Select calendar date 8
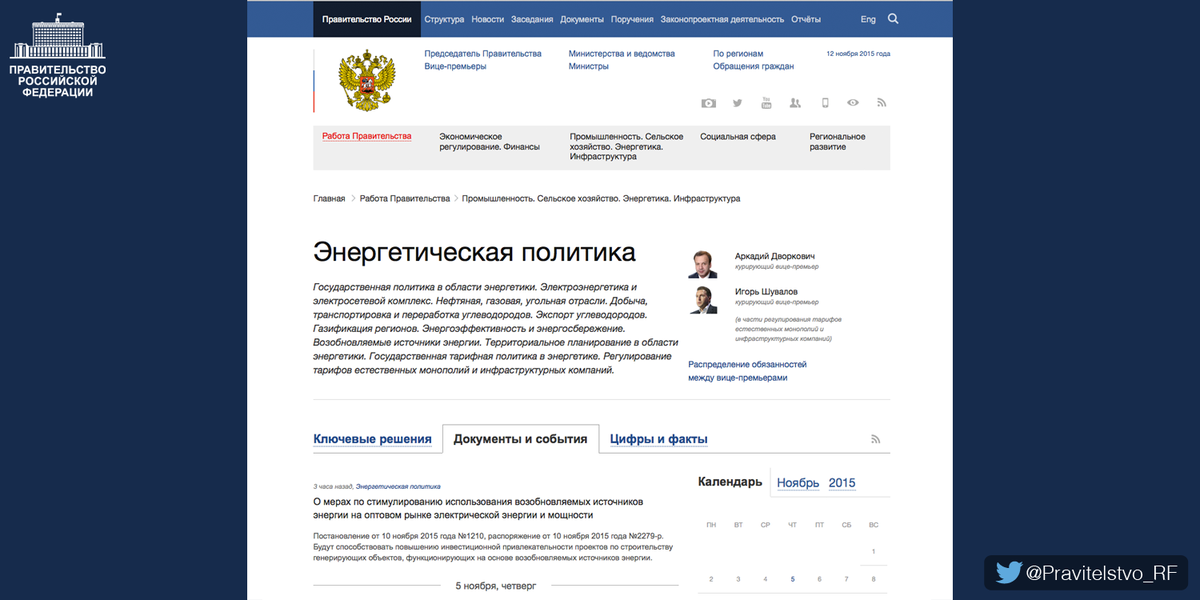 tap(874, 578)
